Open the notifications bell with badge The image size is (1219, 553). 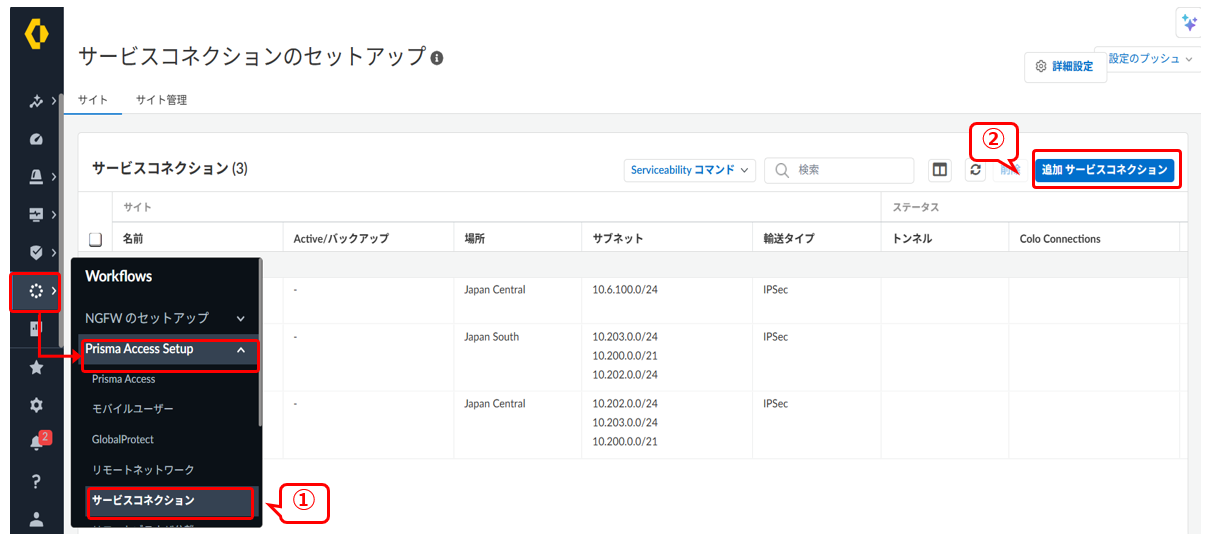pos(37,443)
